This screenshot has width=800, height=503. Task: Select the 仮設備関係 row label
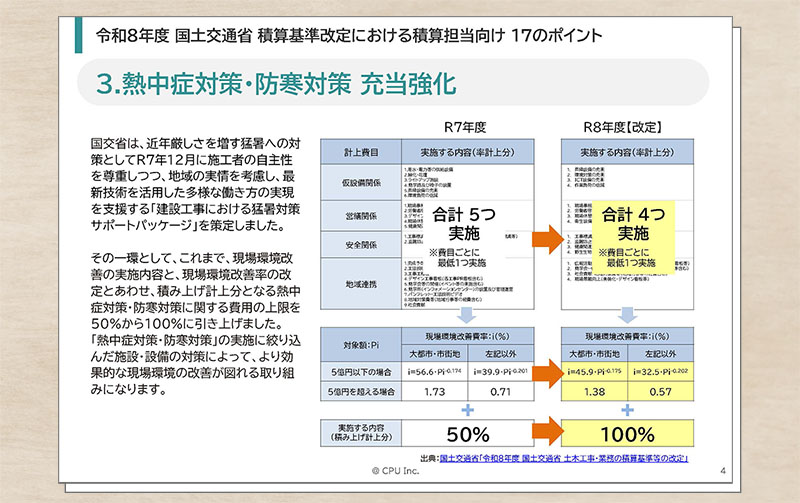[359, 182]
